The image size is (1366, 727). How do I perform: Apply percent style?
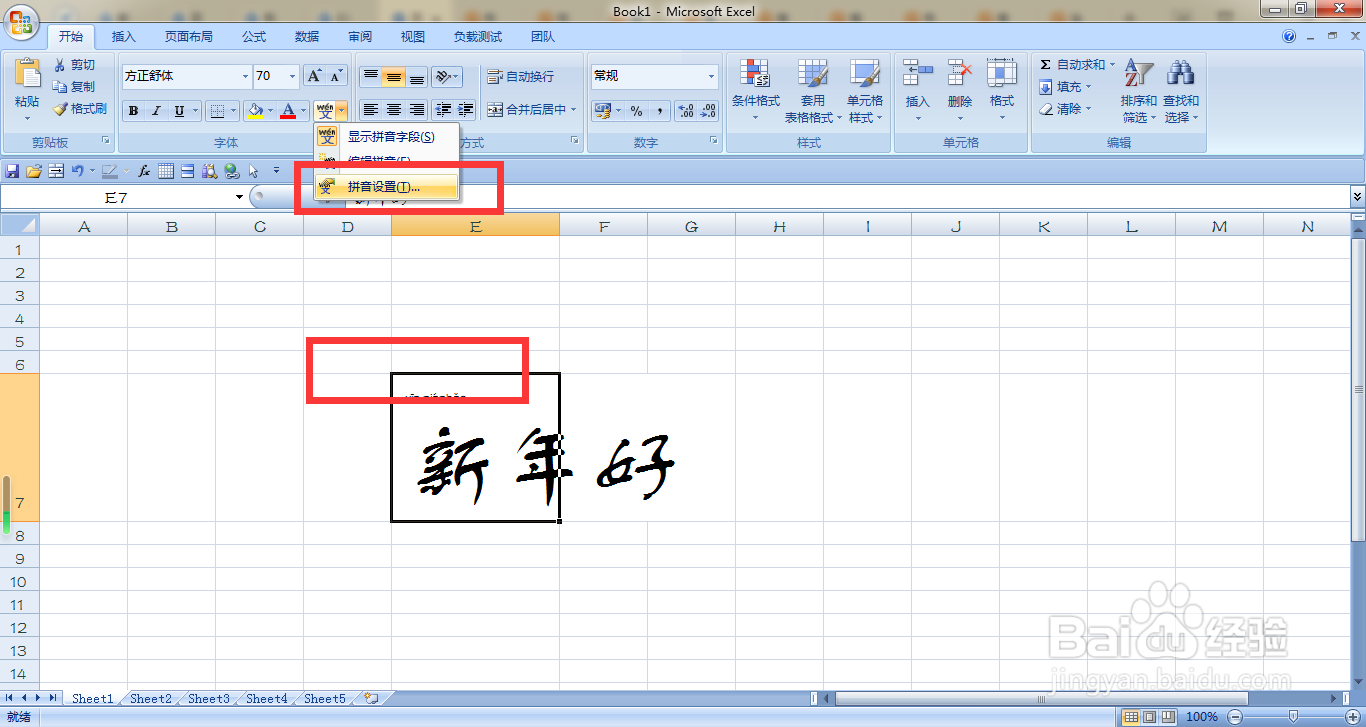pos(637,111)
